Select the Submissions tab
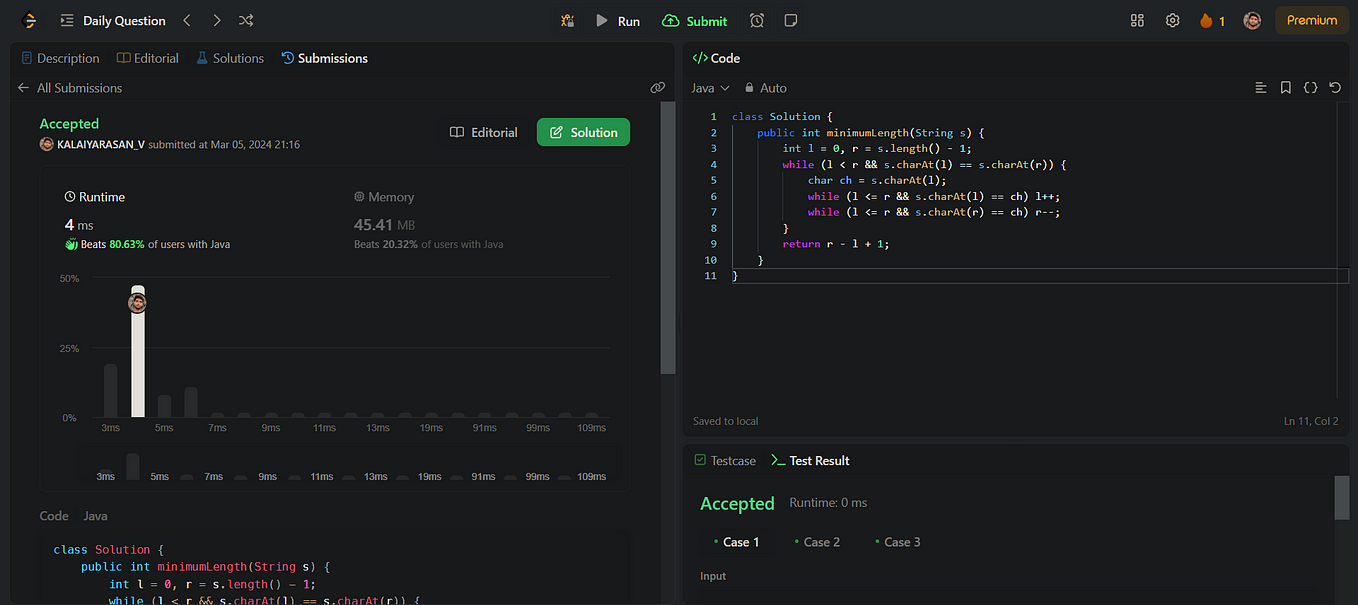1358x605 pixels. (x=325, y=58)
